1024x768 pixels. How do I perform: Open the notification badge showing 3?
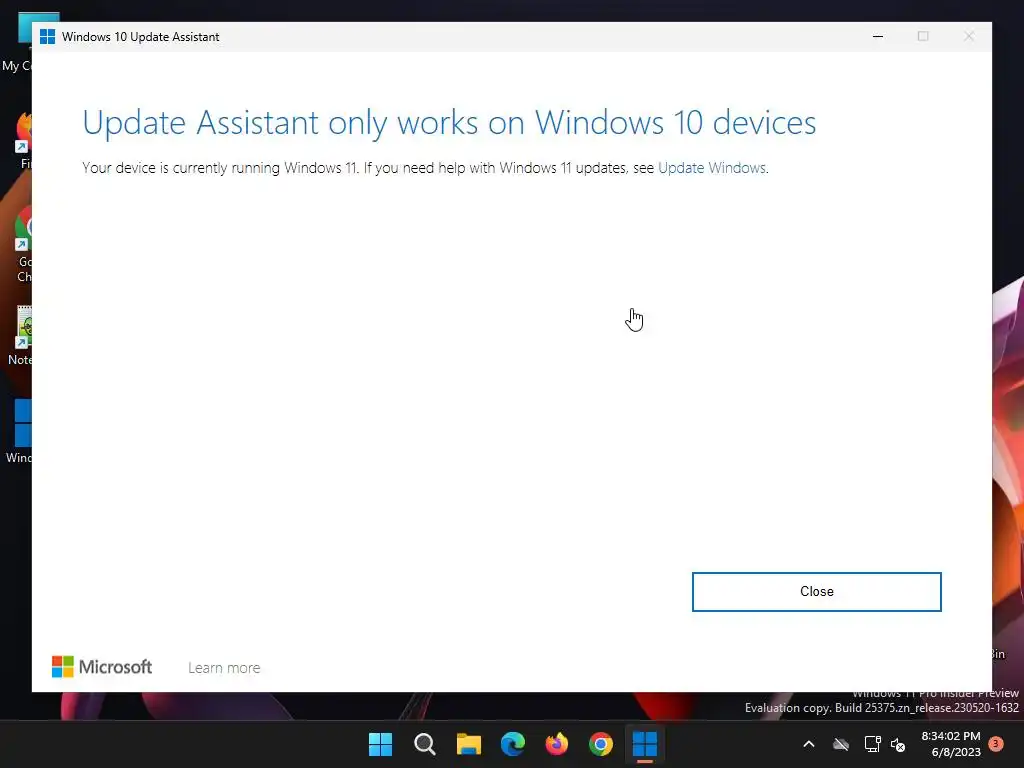click(996, 743)
